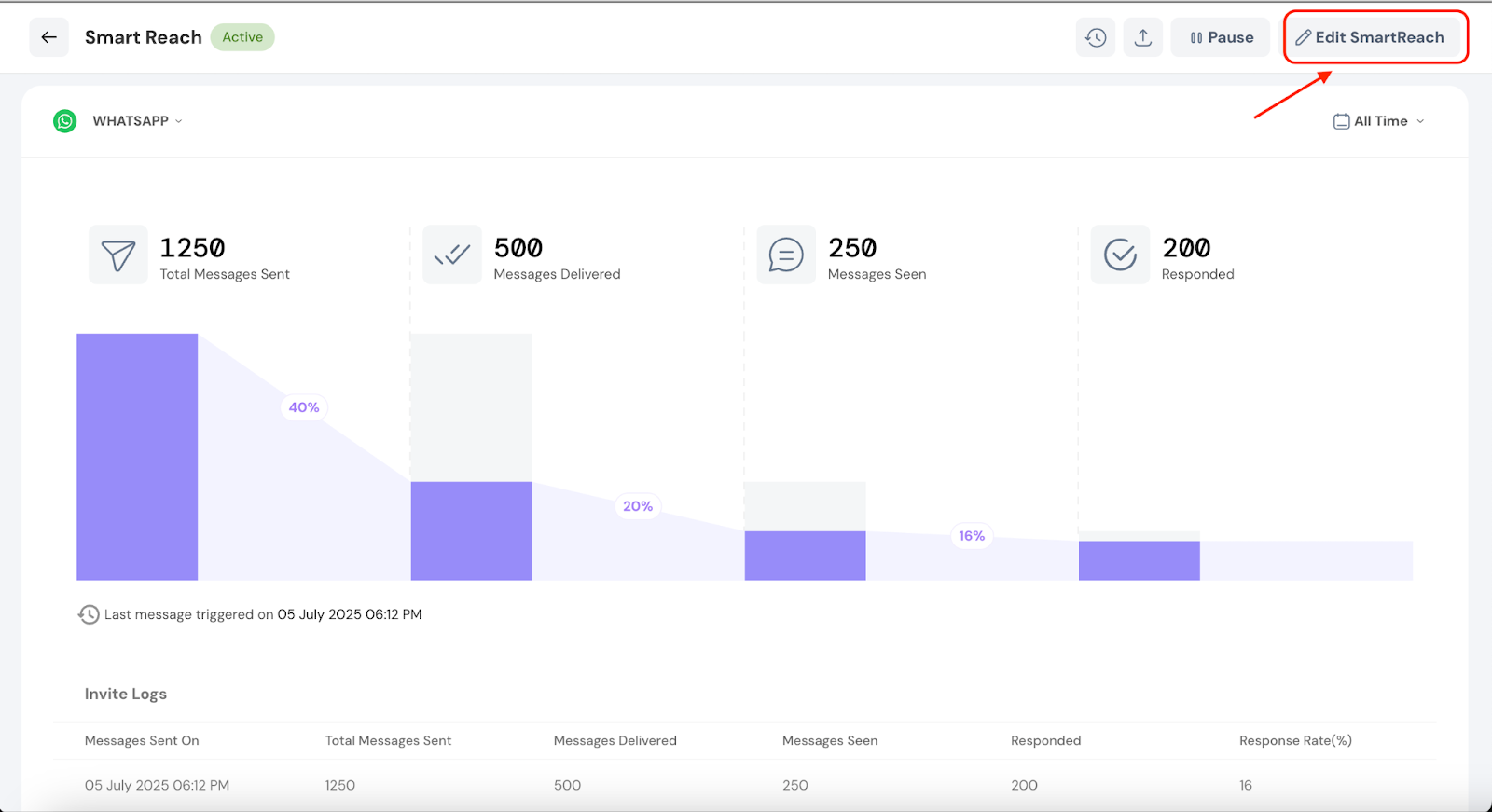Click the 40% conversion label
This screenshot has height=812, width=1492.
pyautogui.click(x=304, y=407)
